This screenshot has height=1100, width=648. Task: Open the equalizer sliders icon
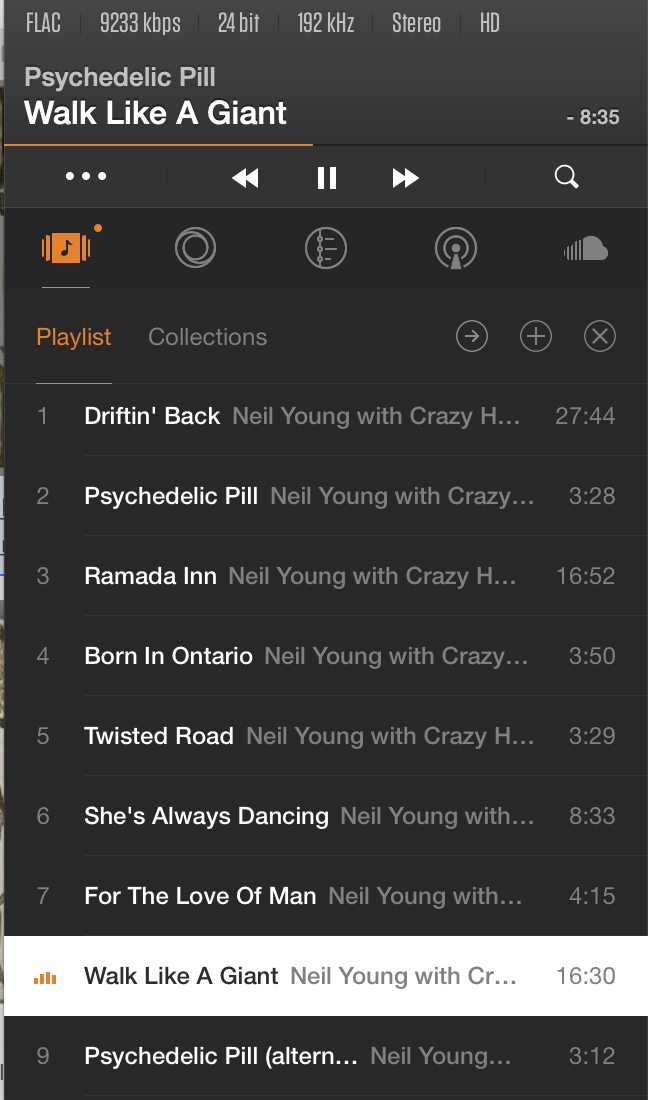[x=325, y=247]
